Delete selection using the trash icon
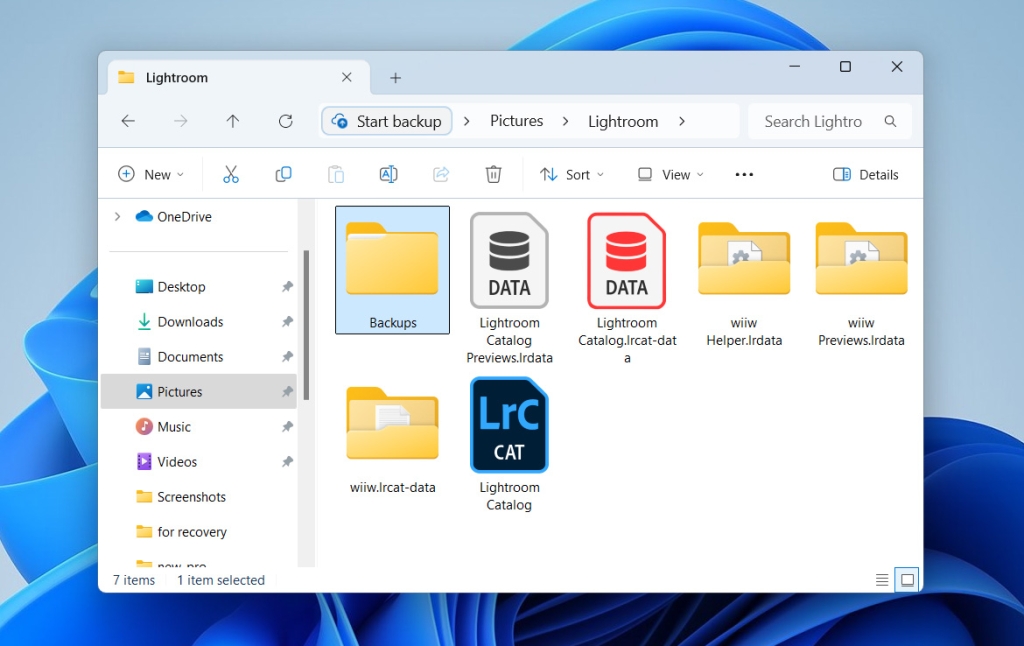Screen dimensions: 1024x646 [x=493, y=173]
